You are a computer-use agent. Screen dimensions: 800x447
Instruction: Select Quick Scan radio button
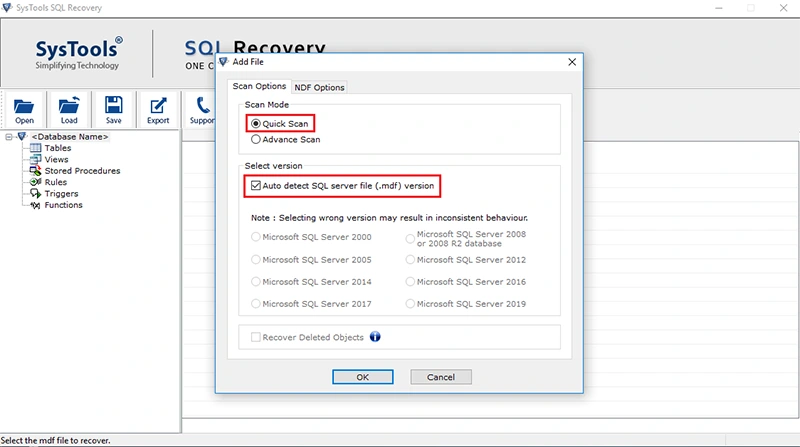256,123
